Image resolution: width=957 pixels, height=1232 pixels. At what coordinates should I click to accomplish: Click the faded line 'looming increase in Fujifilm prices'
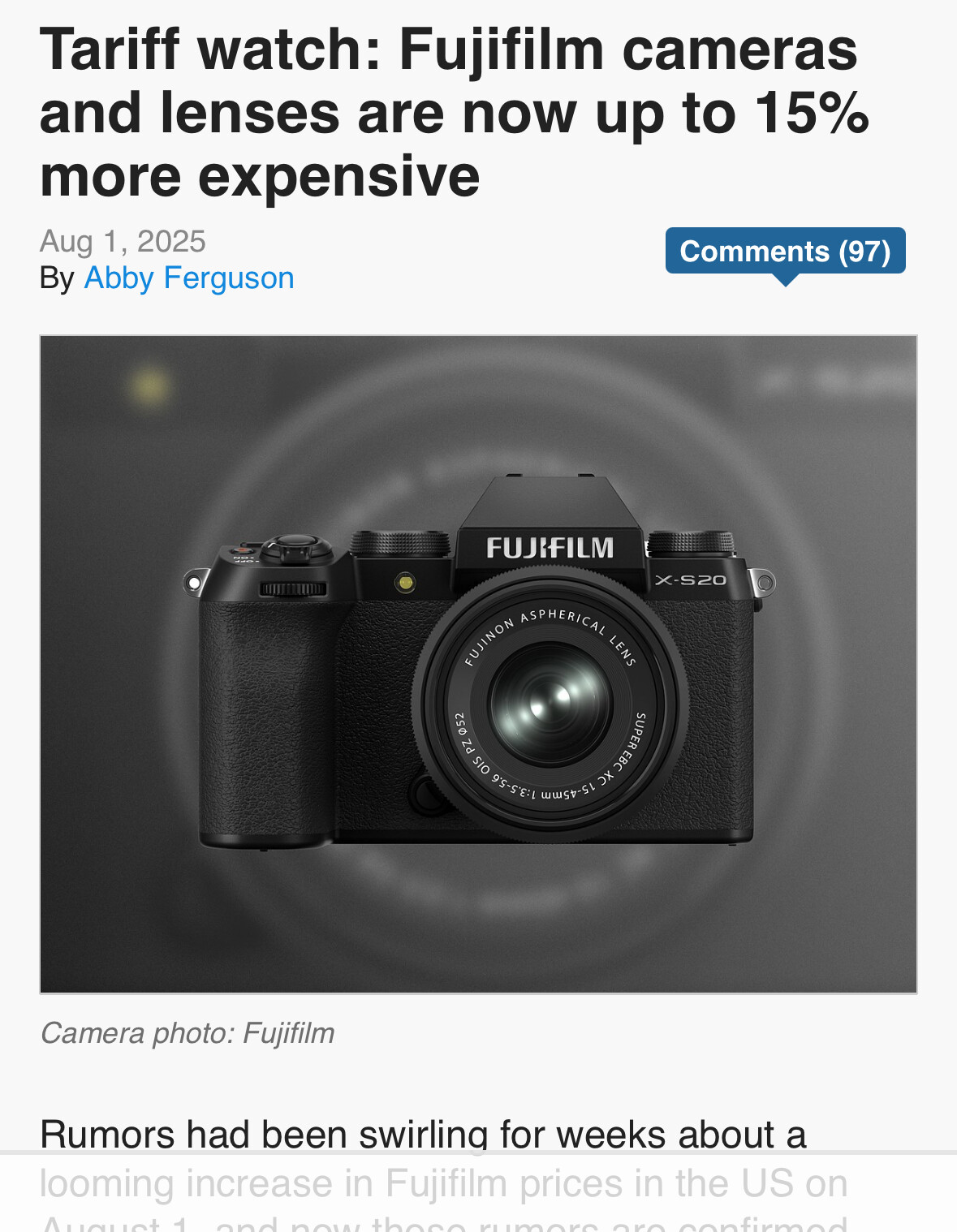[444, 1183]
